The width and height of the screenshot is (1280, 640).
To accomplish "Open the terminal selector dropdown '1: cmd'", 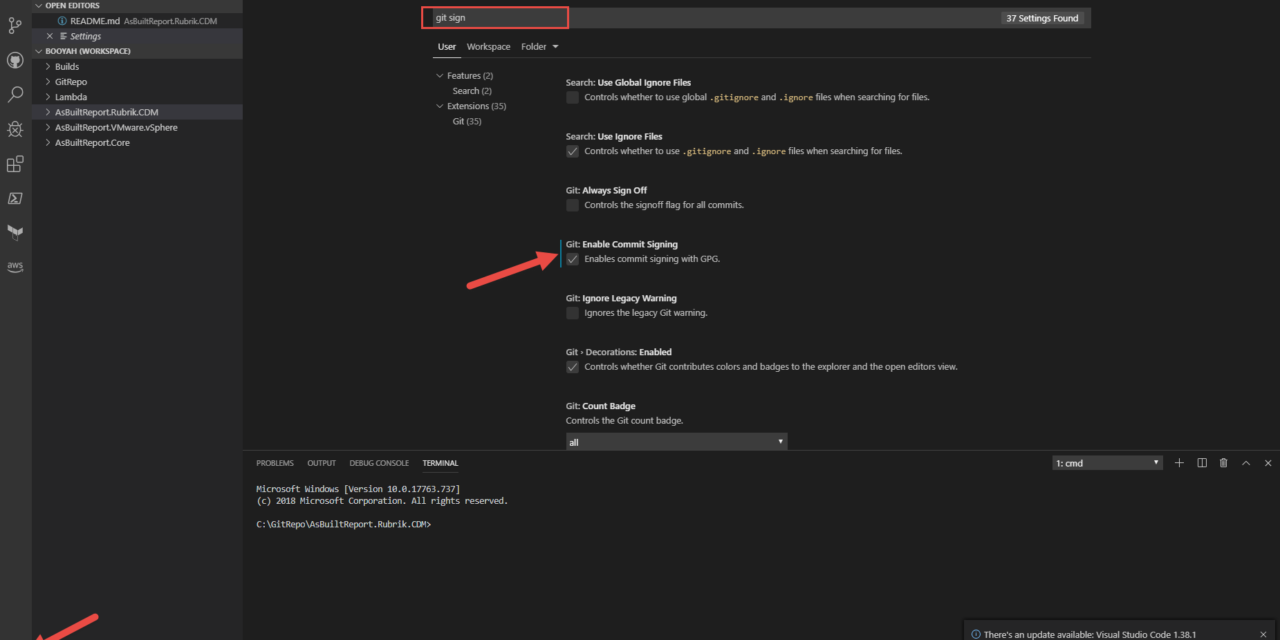I will point(1107,463).
